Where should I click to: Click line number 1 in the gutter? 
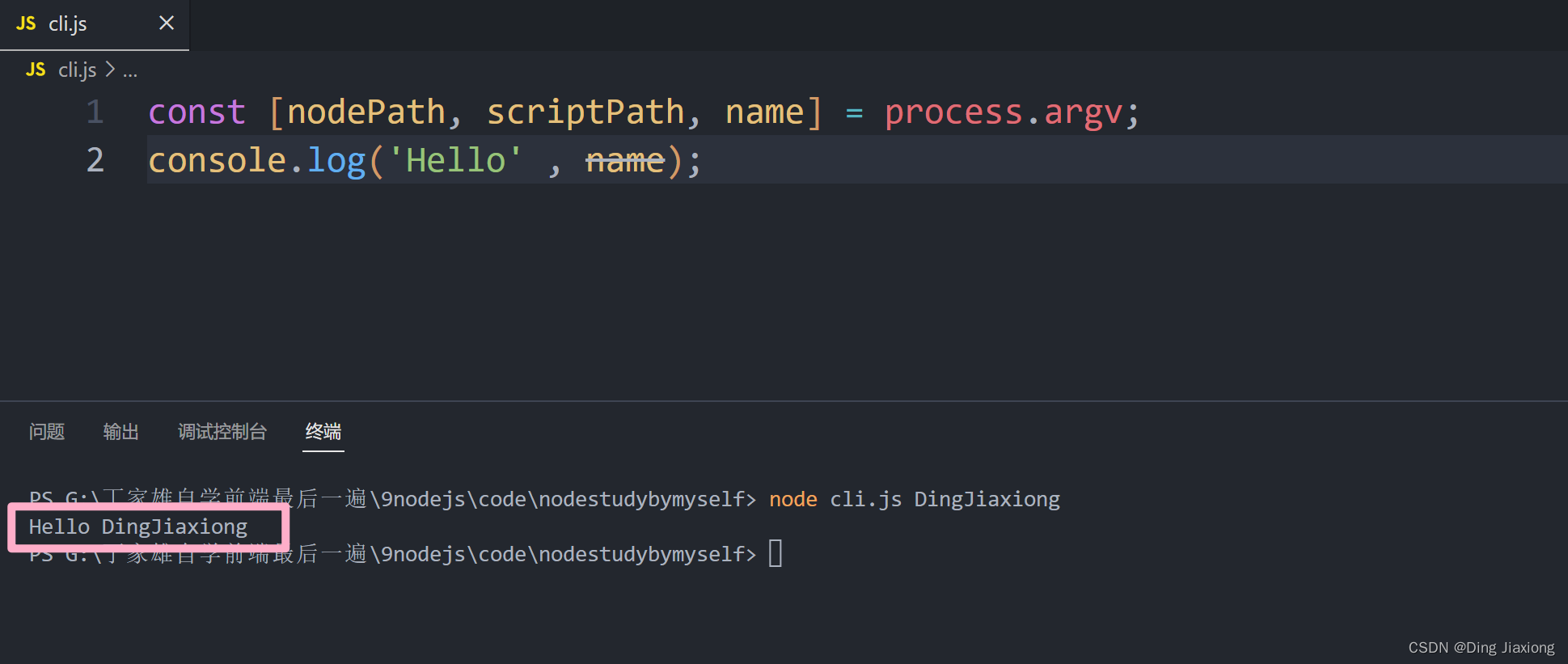pos(95,112)
